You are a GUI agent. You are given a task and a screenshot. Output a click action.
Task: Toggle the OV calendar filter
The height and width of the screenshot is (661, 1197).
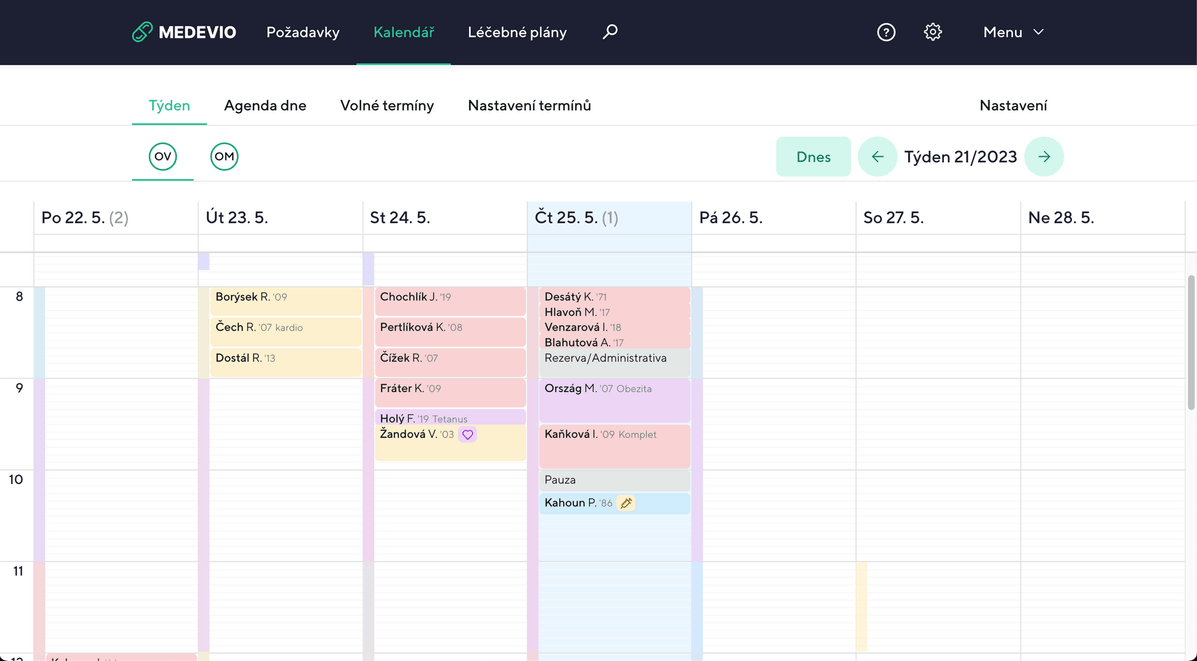coord(162,157)
